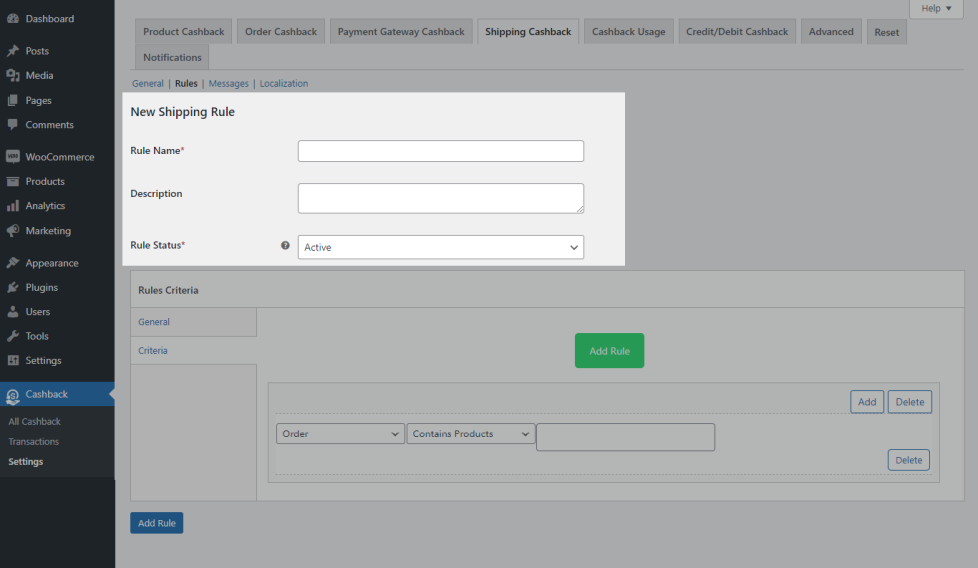The image size is (978, 568).
Task: Expand the Help menu at top
Action: click(x=936, y=8)
